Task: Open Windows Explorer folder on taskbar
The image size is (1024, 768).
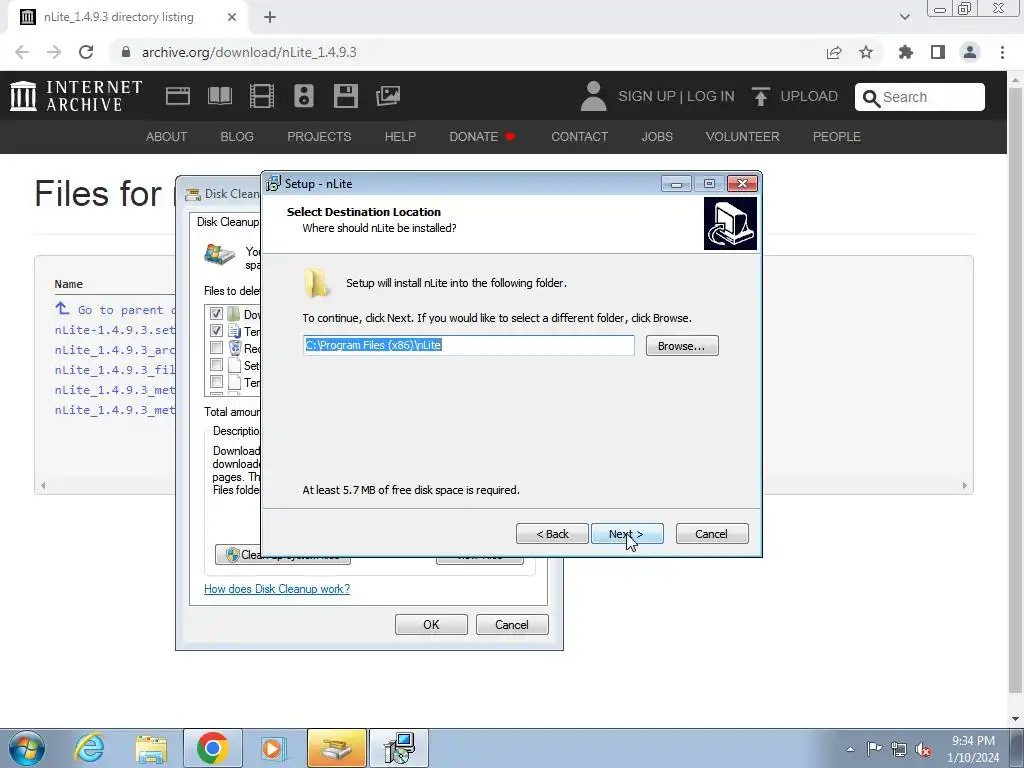Action: [151, 748]
